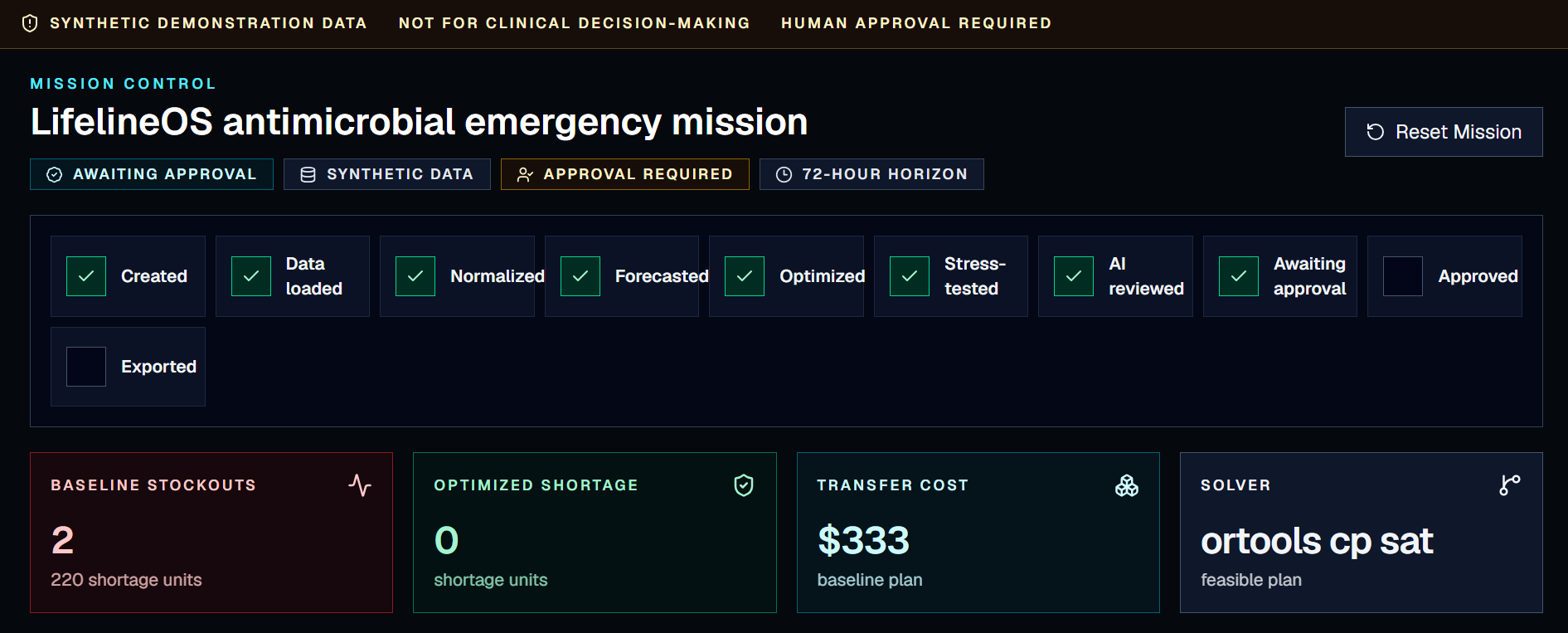
Task: Click the database icon in Synthetic Data badge
Action: 308,174
